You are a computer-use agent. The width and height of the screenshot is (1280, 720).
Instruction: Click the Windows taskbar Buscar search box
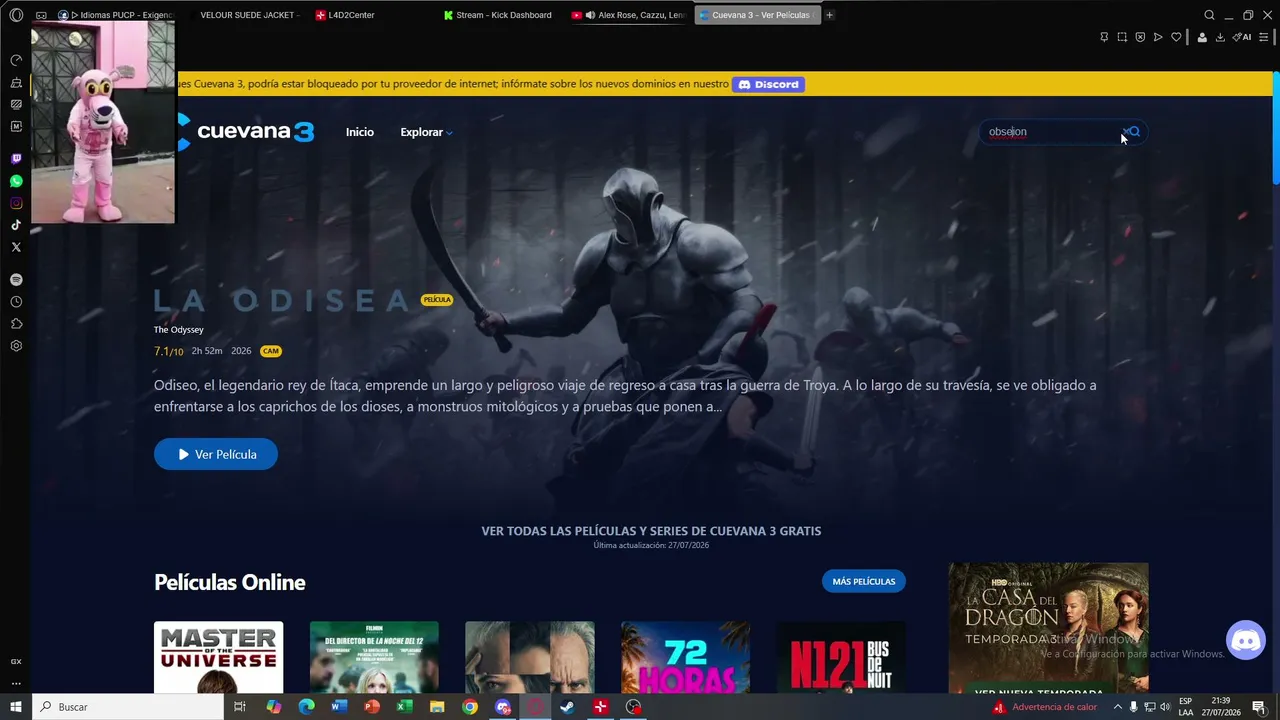128,707
